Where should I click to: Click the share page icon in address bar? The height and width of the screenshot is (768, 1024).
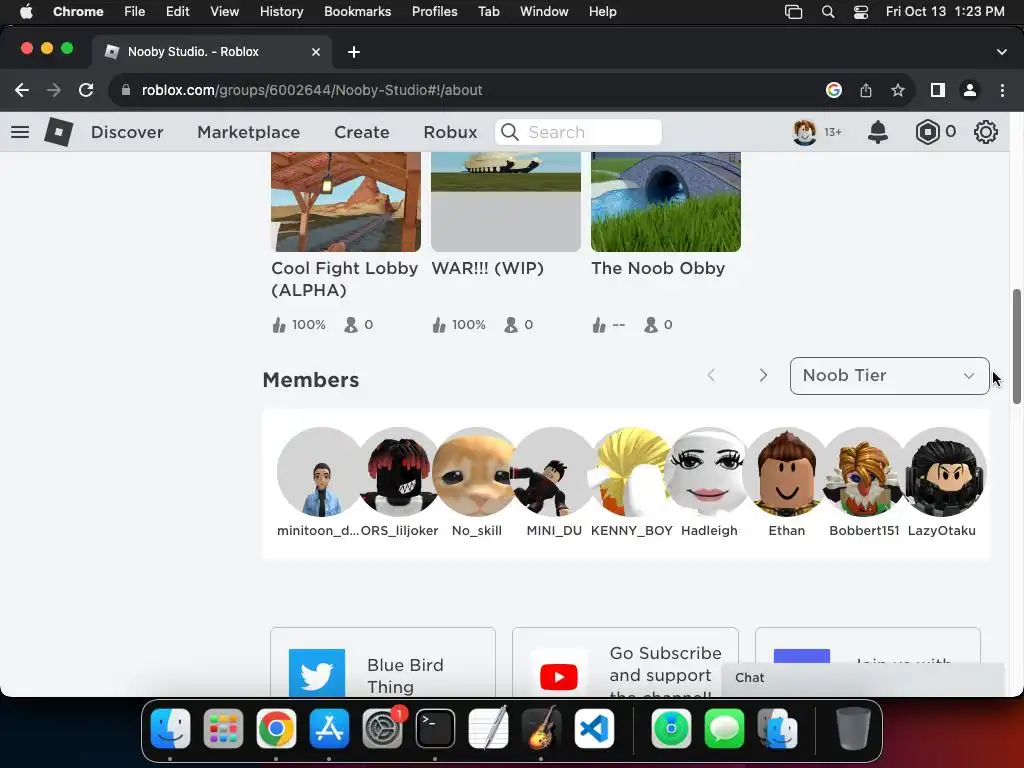[x=866, y=90]
